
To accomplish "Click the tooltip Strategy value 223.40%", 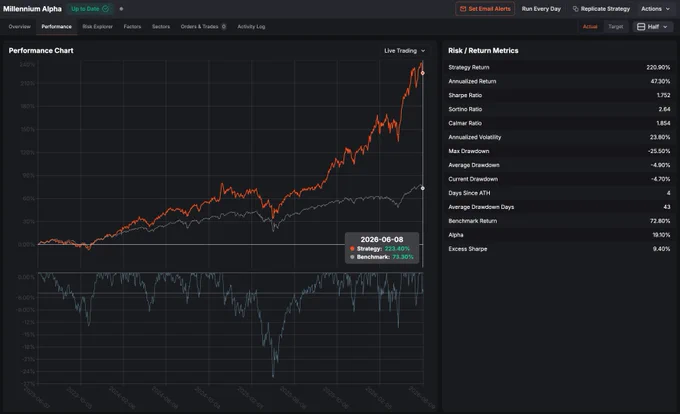I will [397, 249].
